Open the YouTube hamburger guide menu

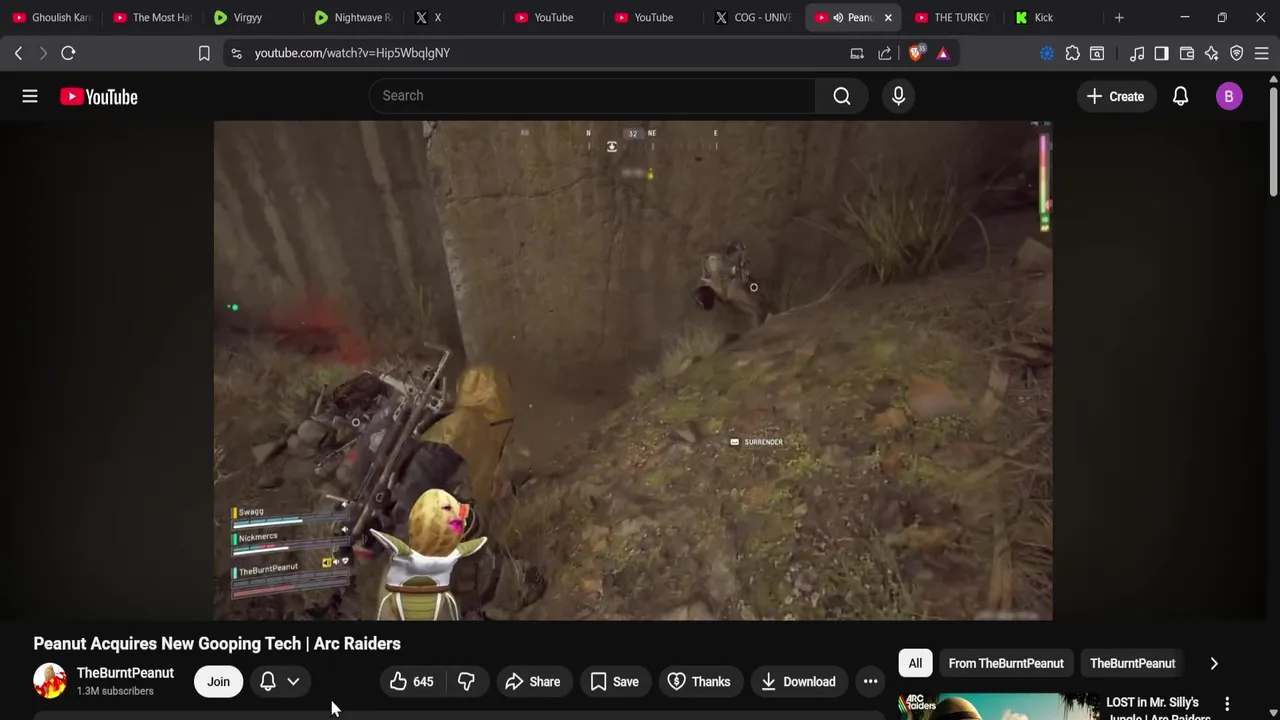(x=30, y=96)
